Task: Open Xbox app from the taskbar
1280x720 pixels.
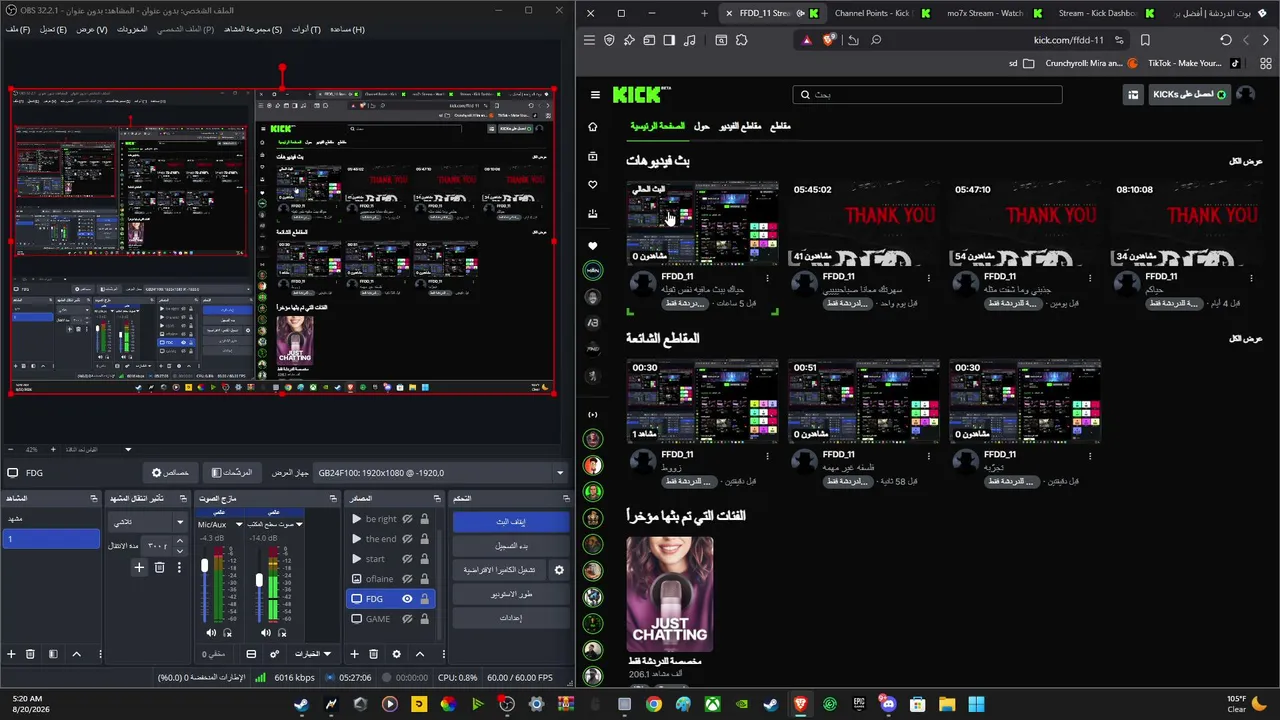Action: 712,704
